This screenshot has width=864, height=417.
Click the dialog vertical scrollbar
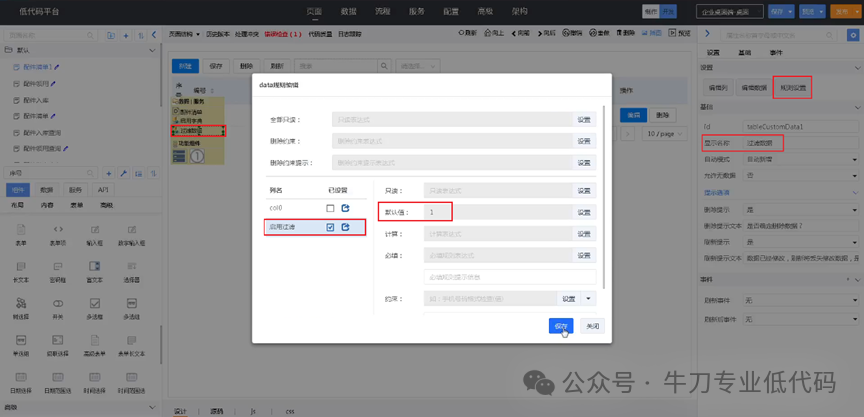click(x=604, y=197)
